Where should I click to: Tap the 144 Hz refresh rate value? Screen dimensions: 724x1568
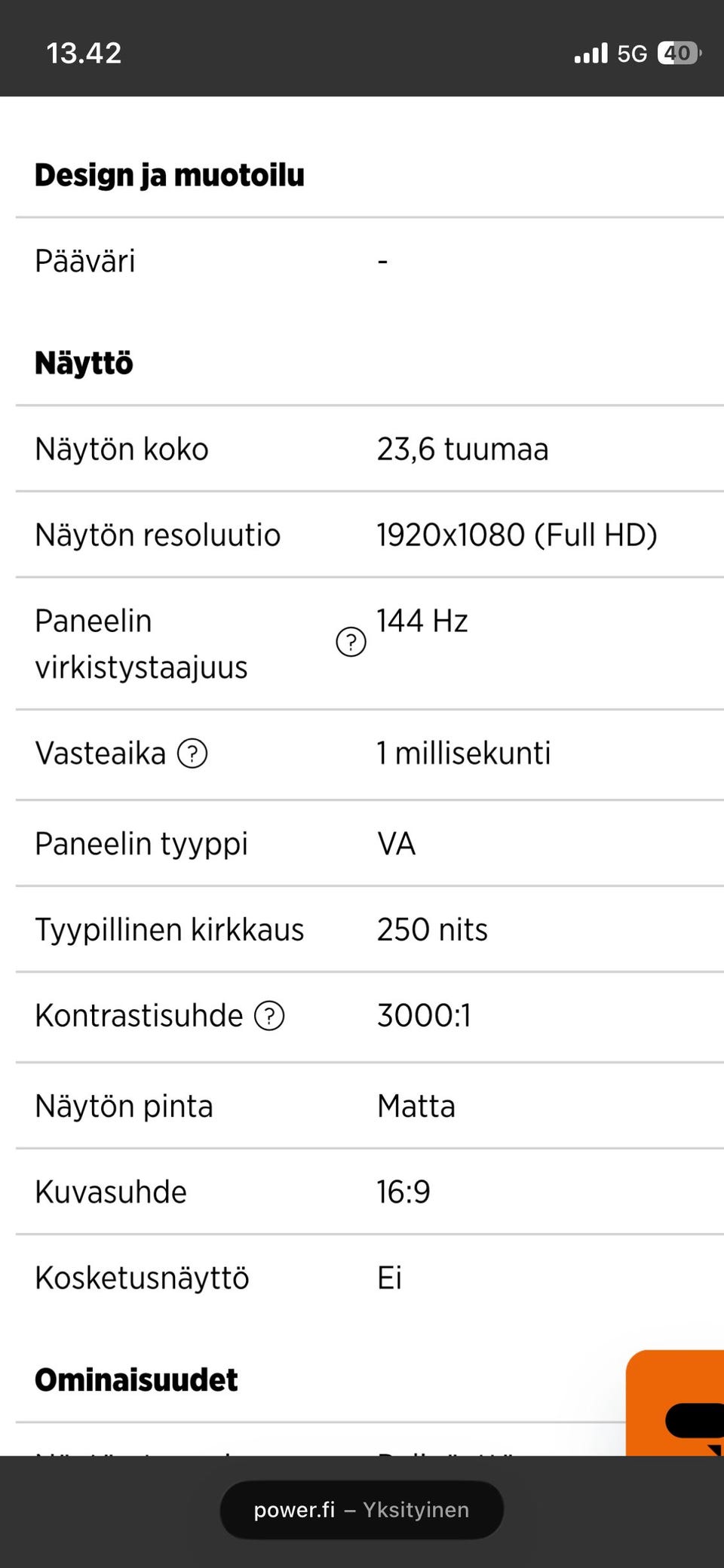[422, 621]
